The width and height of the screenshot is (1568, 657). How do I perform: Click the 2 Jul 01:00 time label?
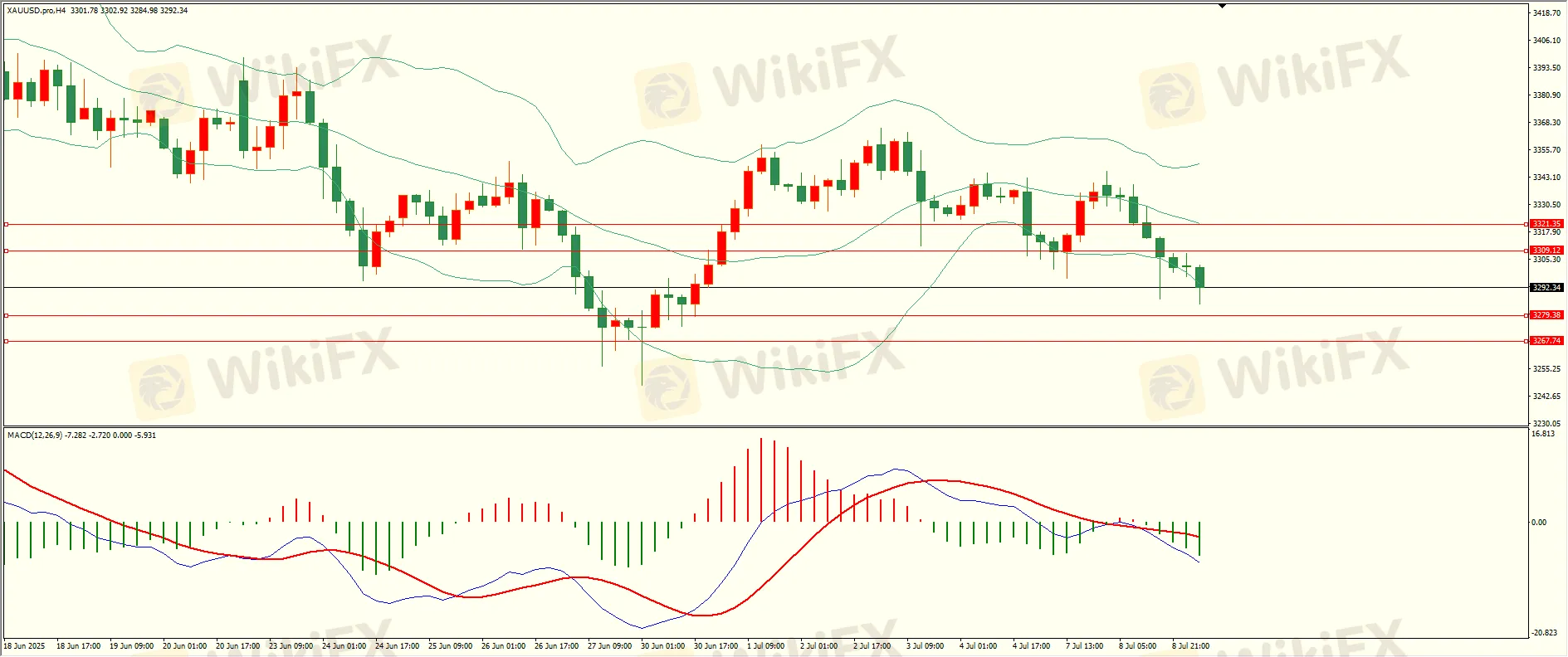pyautogui.click(x=819, y=646)
